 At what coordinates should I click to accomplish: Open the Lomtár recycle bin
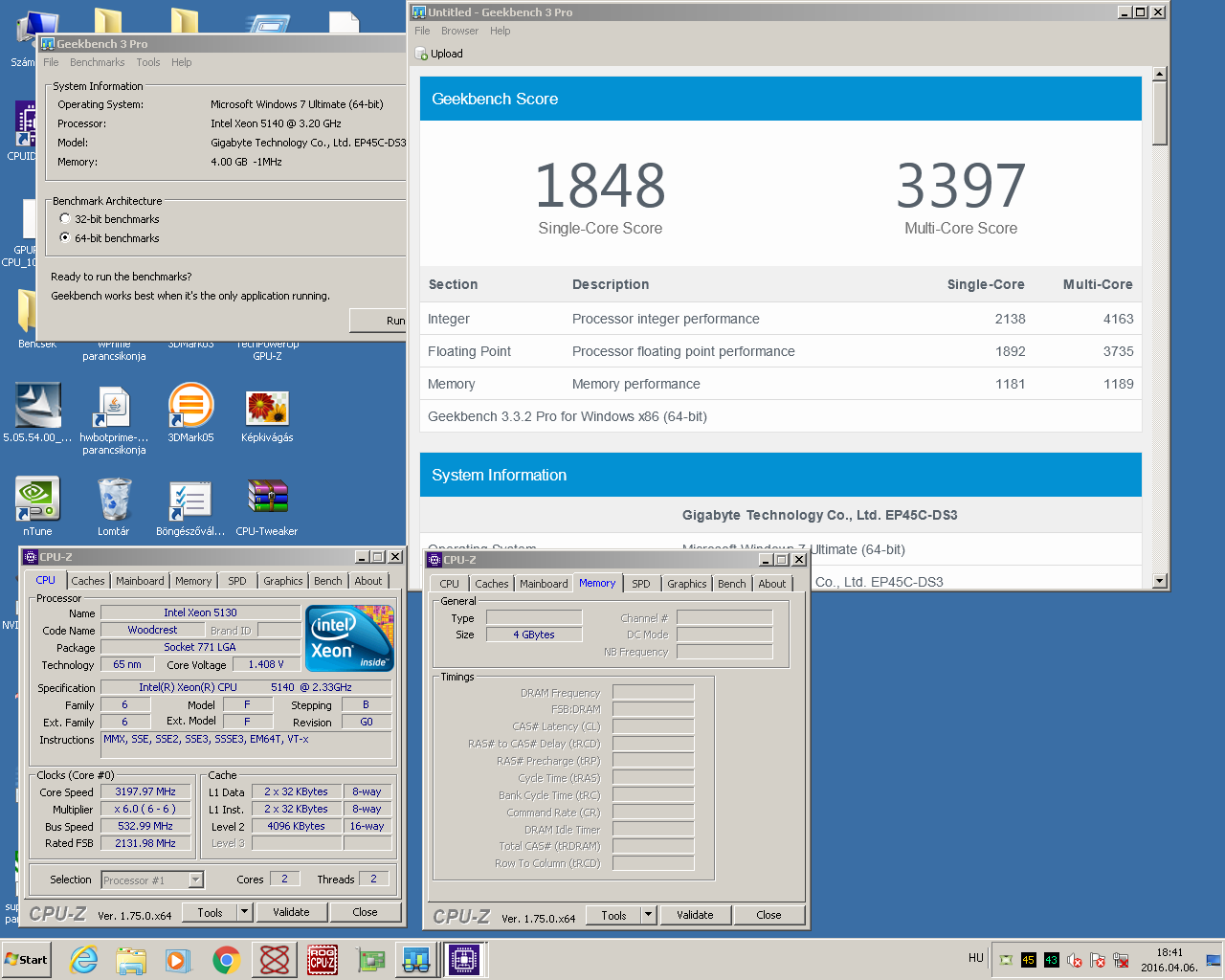click(x=114, y=507)
